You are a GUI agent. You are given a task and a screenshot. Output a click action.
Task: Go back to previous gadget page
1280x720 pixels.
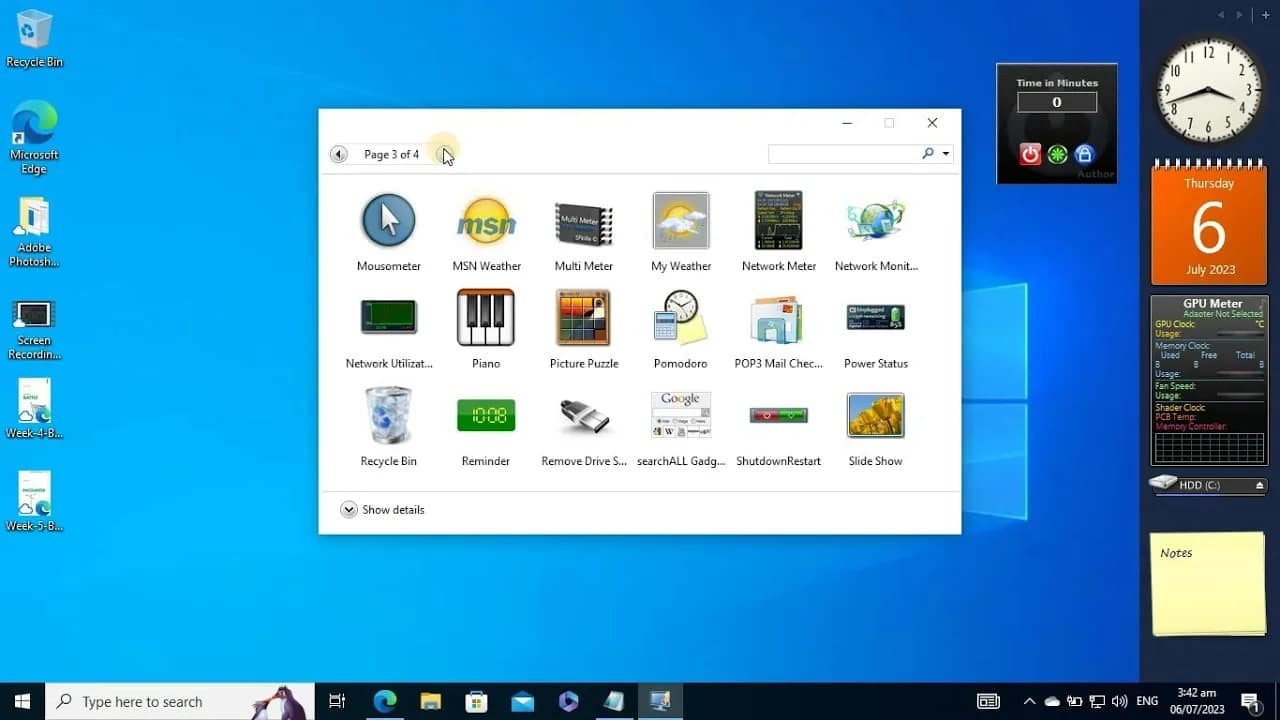(x=338, y=154)
